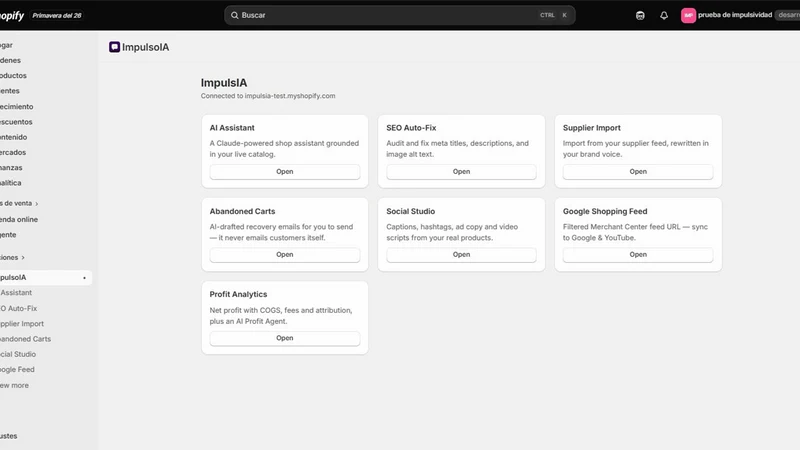Click View more in the sidebar
The height and width of the screenshot is (450, 800).
(14, 385)
